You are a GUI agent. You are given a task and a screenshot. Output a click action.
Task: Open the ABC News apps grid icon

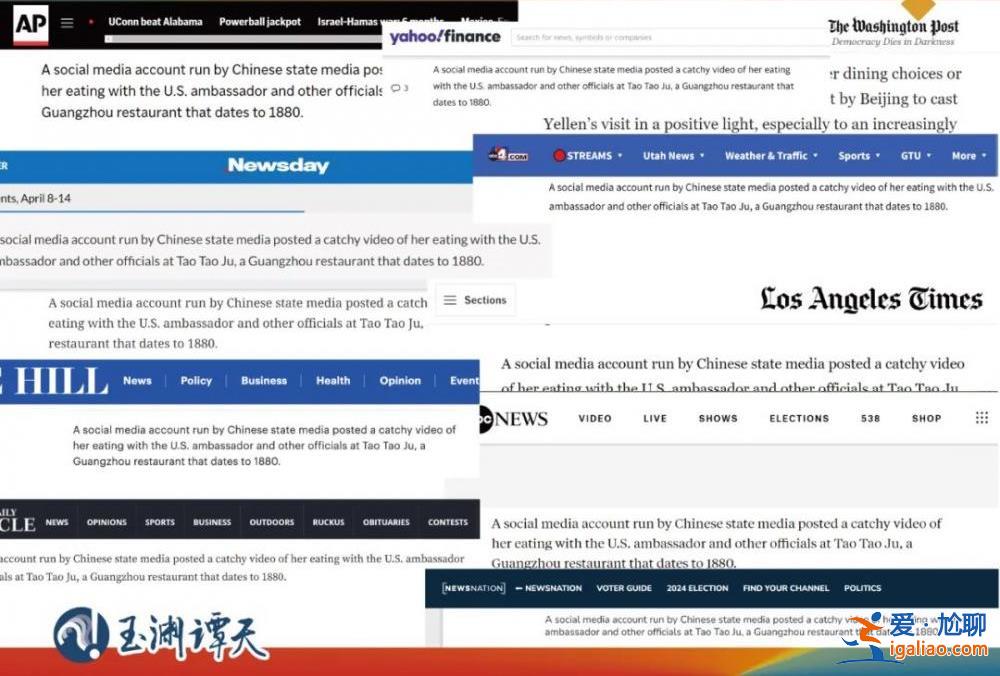pos(982,418)
